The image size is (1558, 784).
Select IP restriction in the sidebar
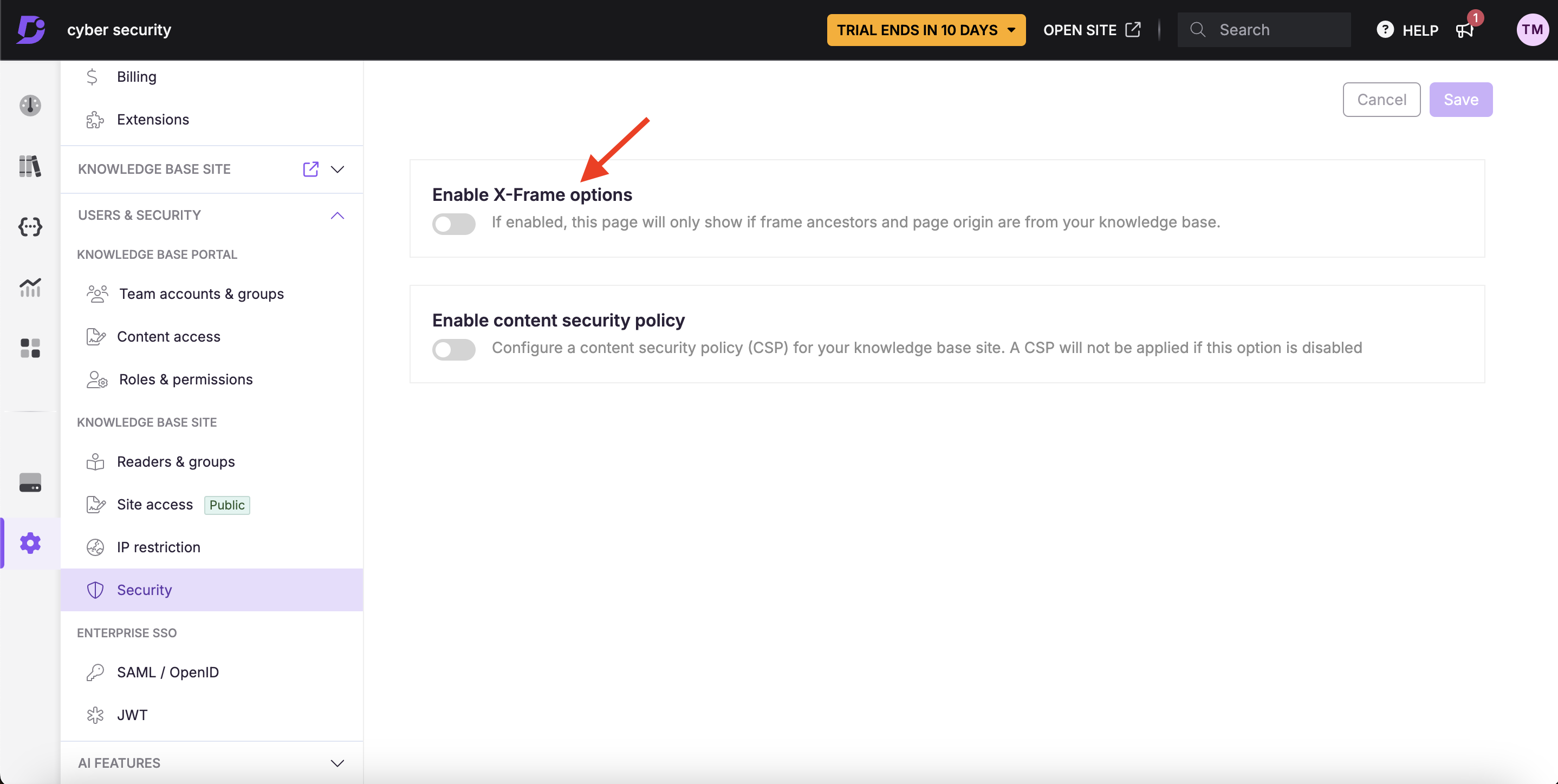(159, 547)
